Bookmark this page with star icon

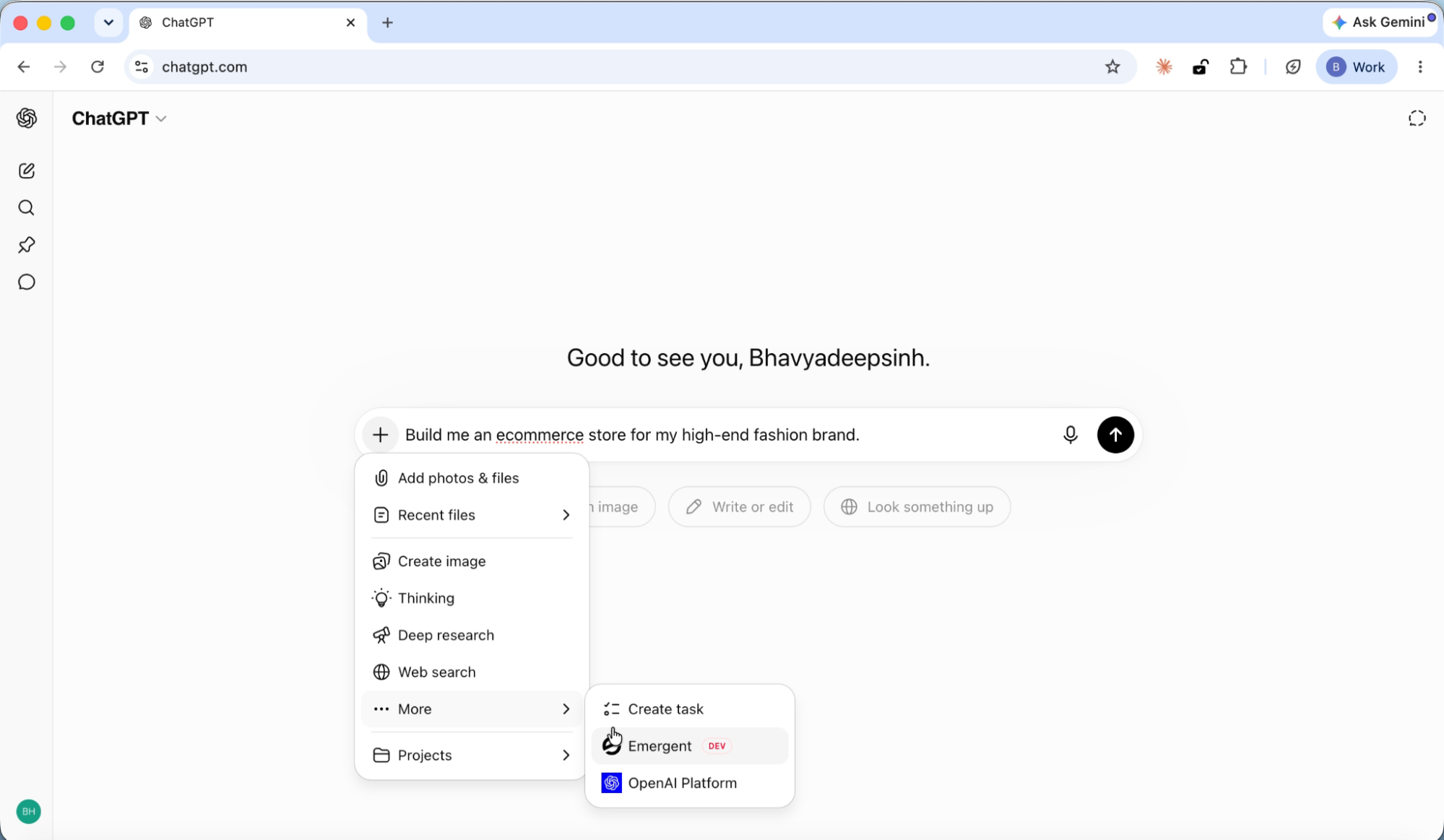[x=1112, y=66]
